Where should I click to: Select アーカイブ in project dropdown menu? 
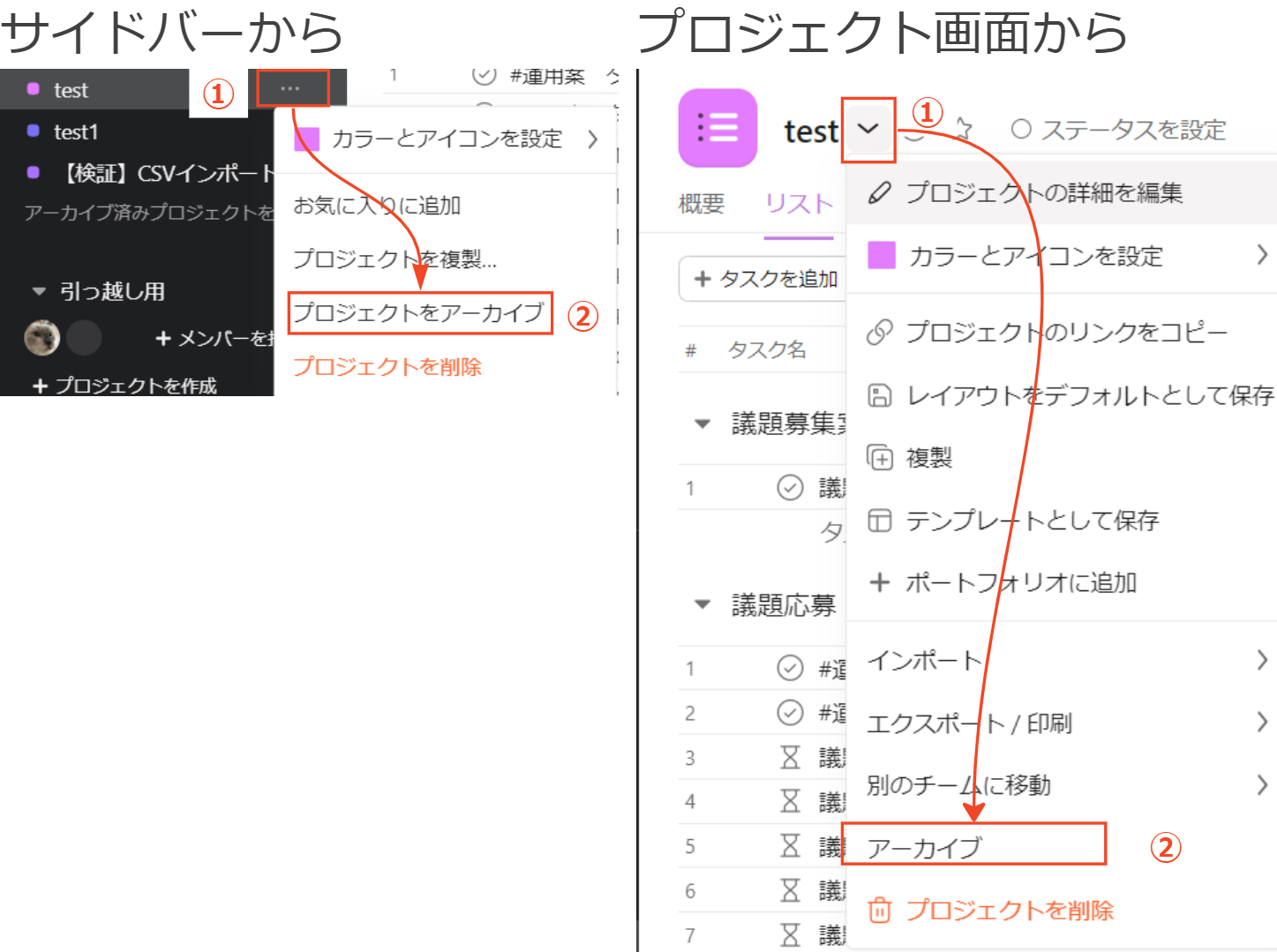(x=974, y=847)
